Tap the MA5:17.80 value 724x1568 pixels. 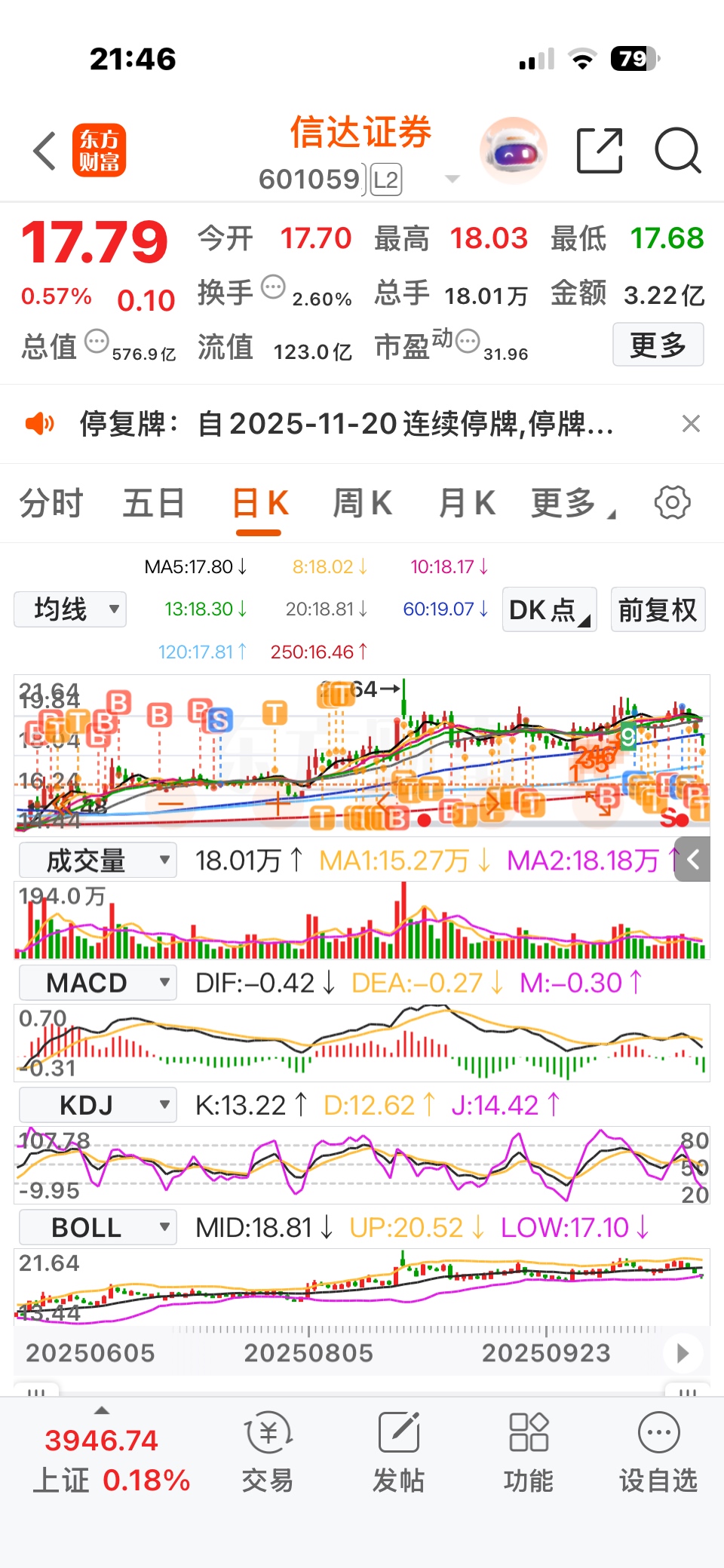point(195,566)
